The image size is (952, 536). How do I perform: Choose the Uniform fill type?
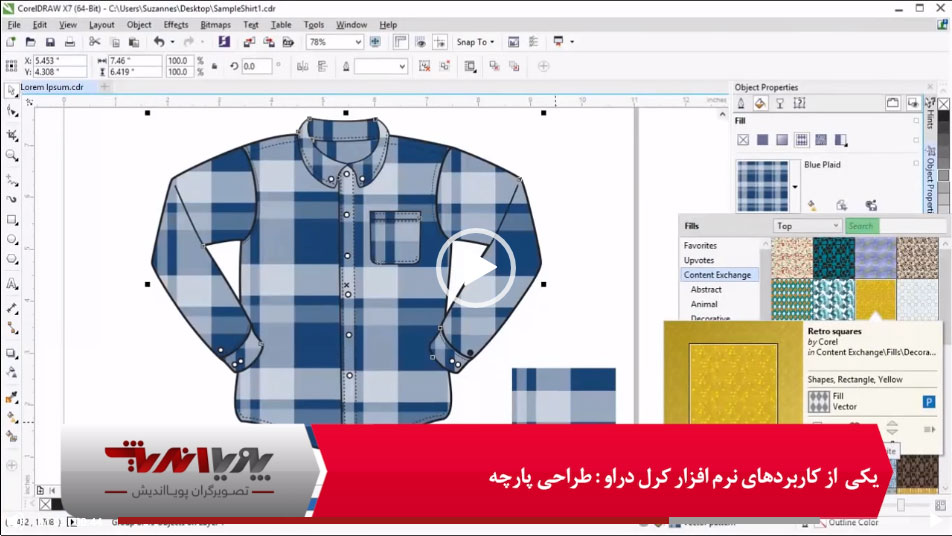(x=763, y=140)
